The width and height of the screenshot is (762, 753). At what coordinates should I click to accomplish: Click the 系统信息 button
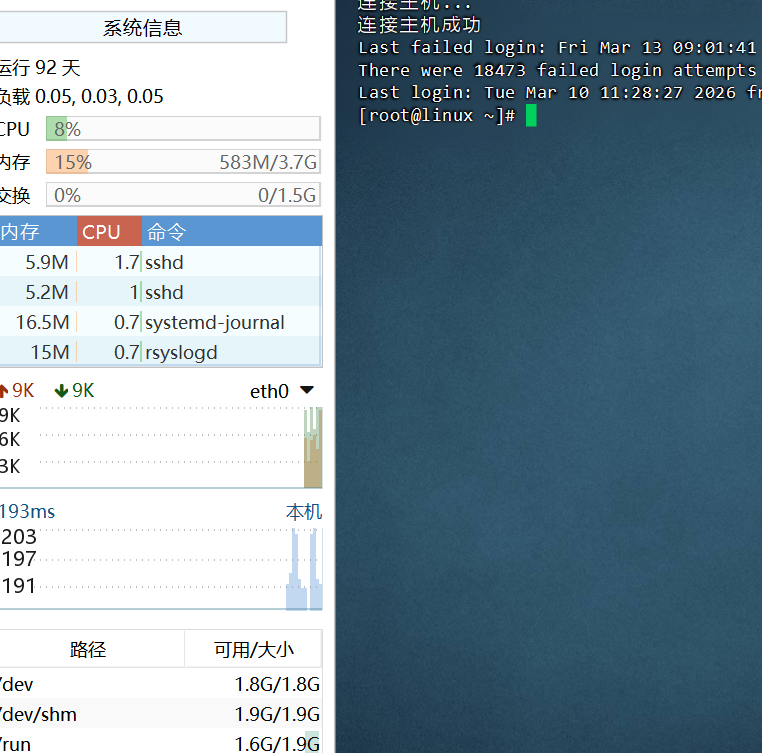point(143,28)
